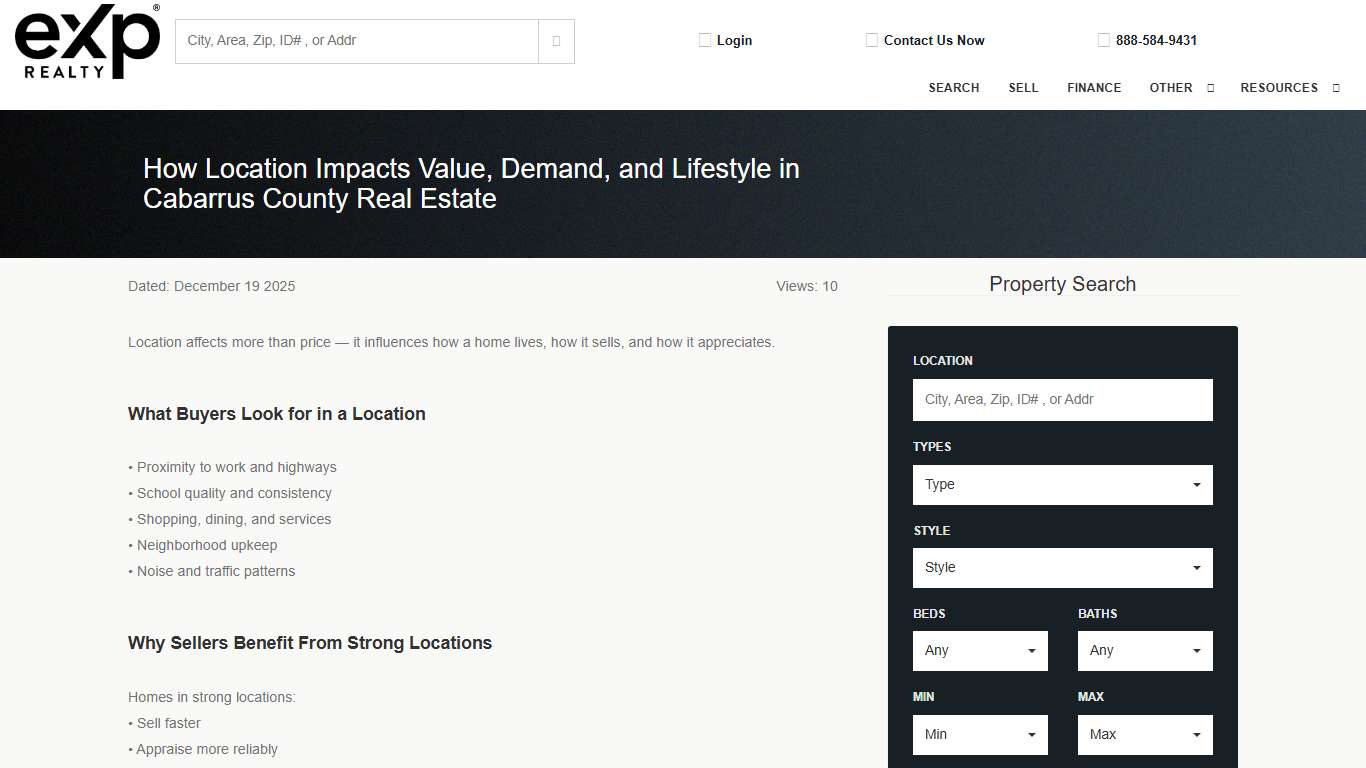
Task: Toggle the checkbox beside Contact Us Now
Action: (x=872, y=40)
